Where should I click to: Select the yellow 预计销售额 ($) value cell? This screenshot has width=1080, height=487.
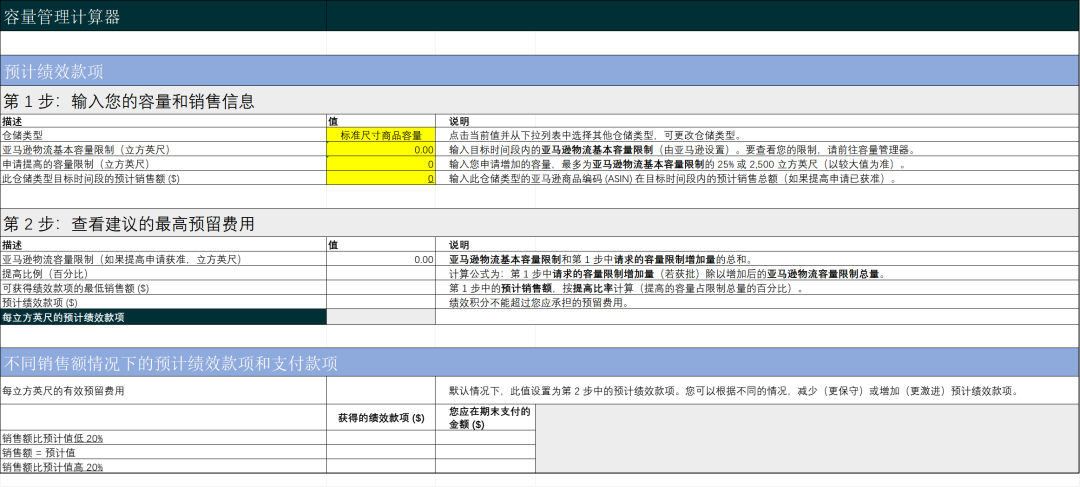(381, 178)
